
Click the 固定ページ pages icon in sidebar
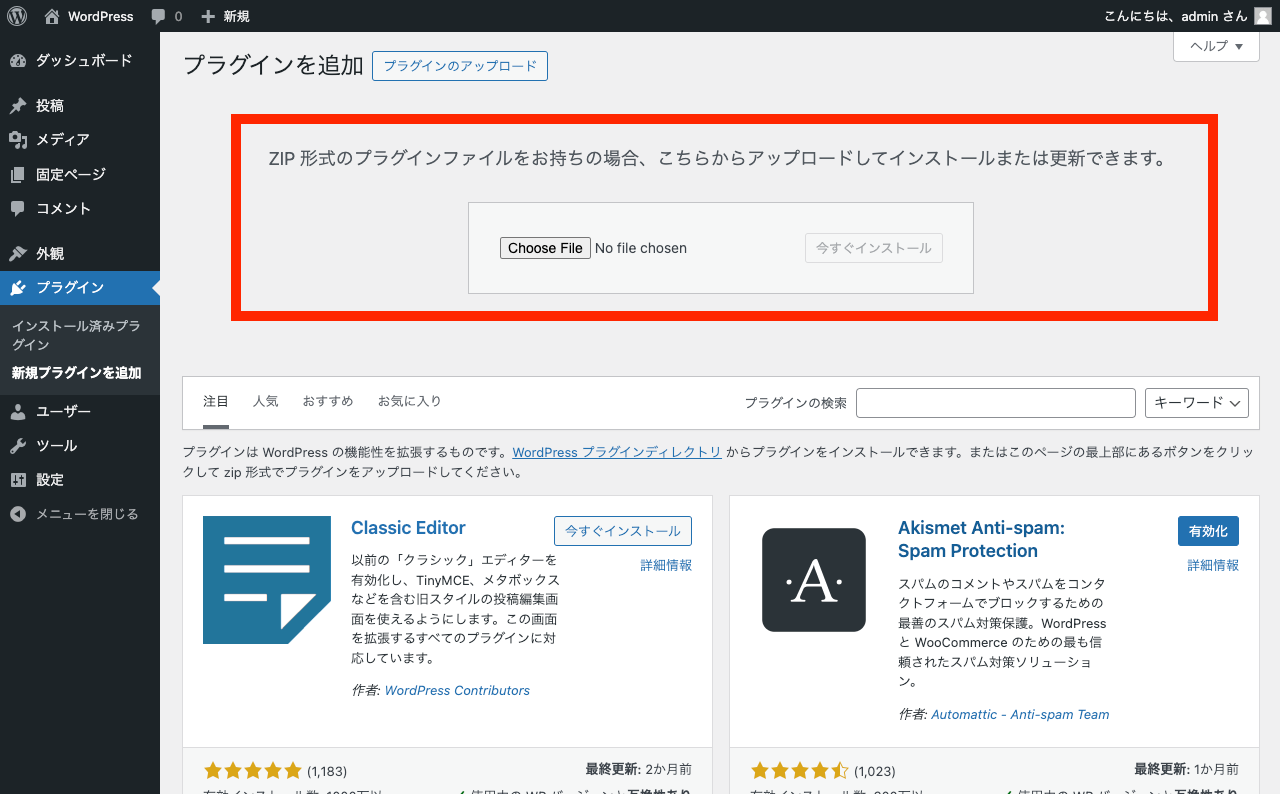click(18, 175)
